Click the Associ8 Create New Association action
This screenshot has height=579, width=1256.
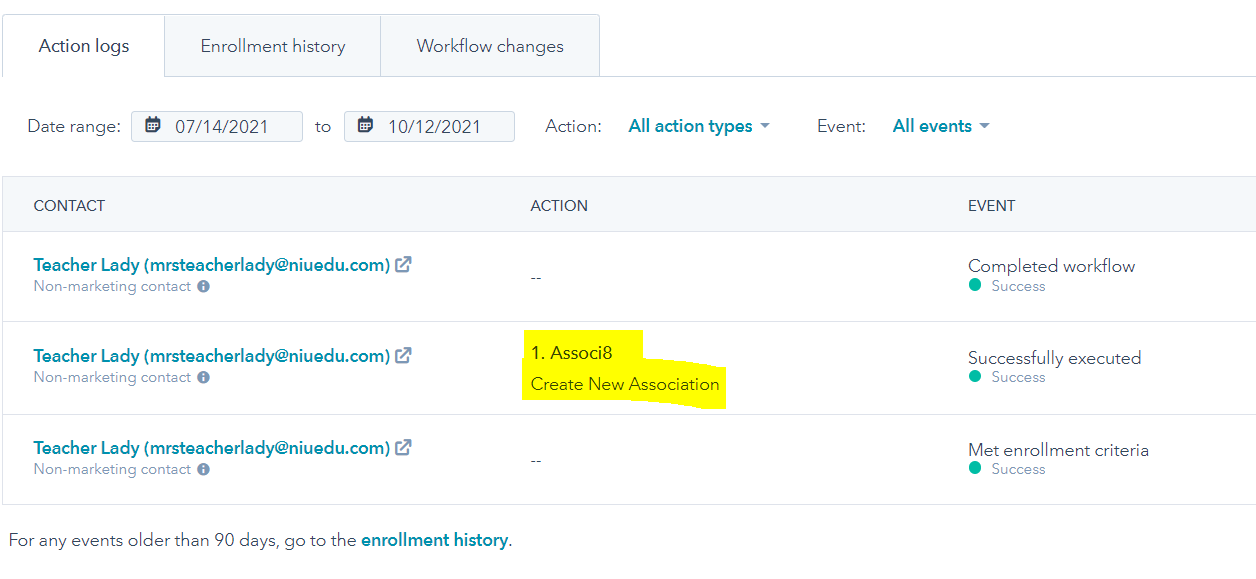[x=624, y=384]
